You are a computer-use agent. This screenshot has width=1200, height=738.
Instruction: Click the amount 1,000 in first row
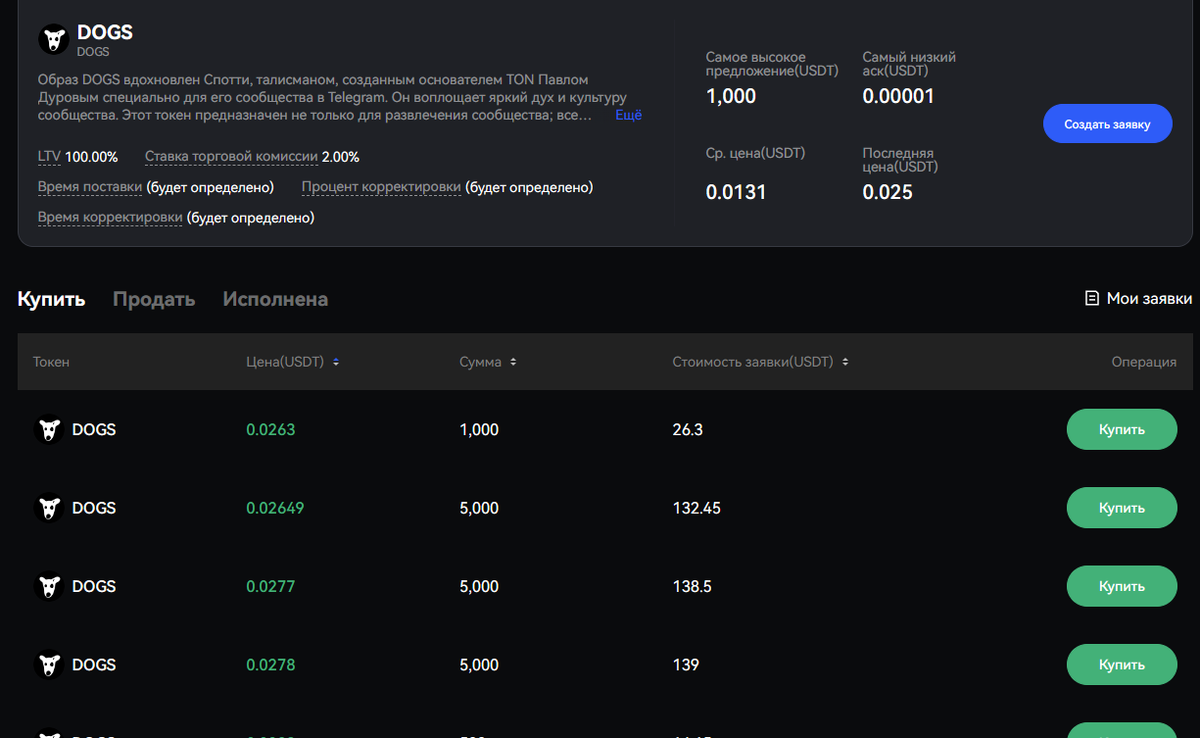[x=479, y=430]
